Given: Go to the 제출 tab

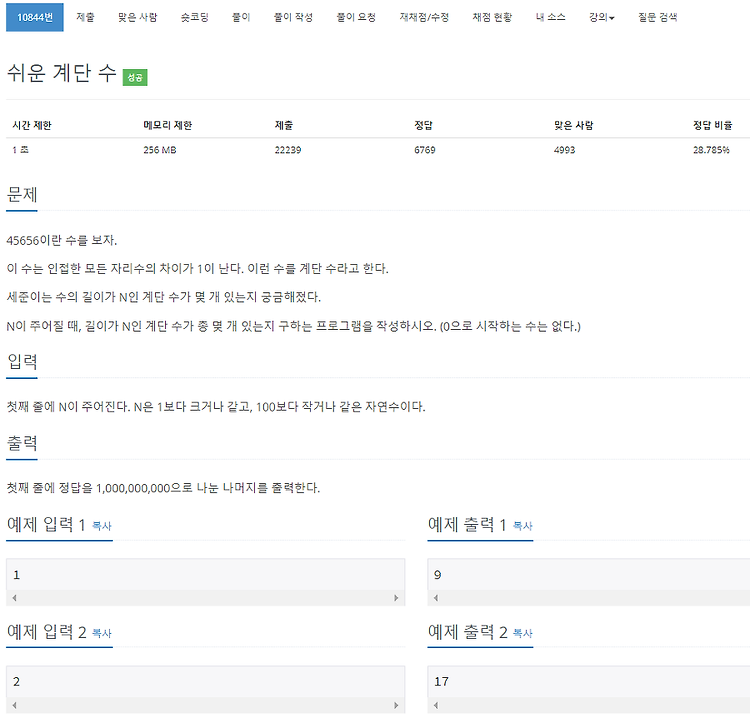Looking at the screenshot, I should click(86, 17).
